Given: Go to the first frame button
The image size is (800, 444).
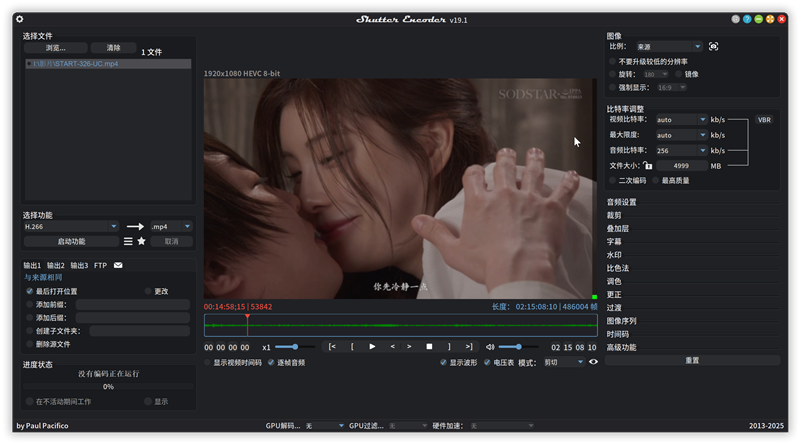Looking at the screenshot, I should tap(332, 347).
